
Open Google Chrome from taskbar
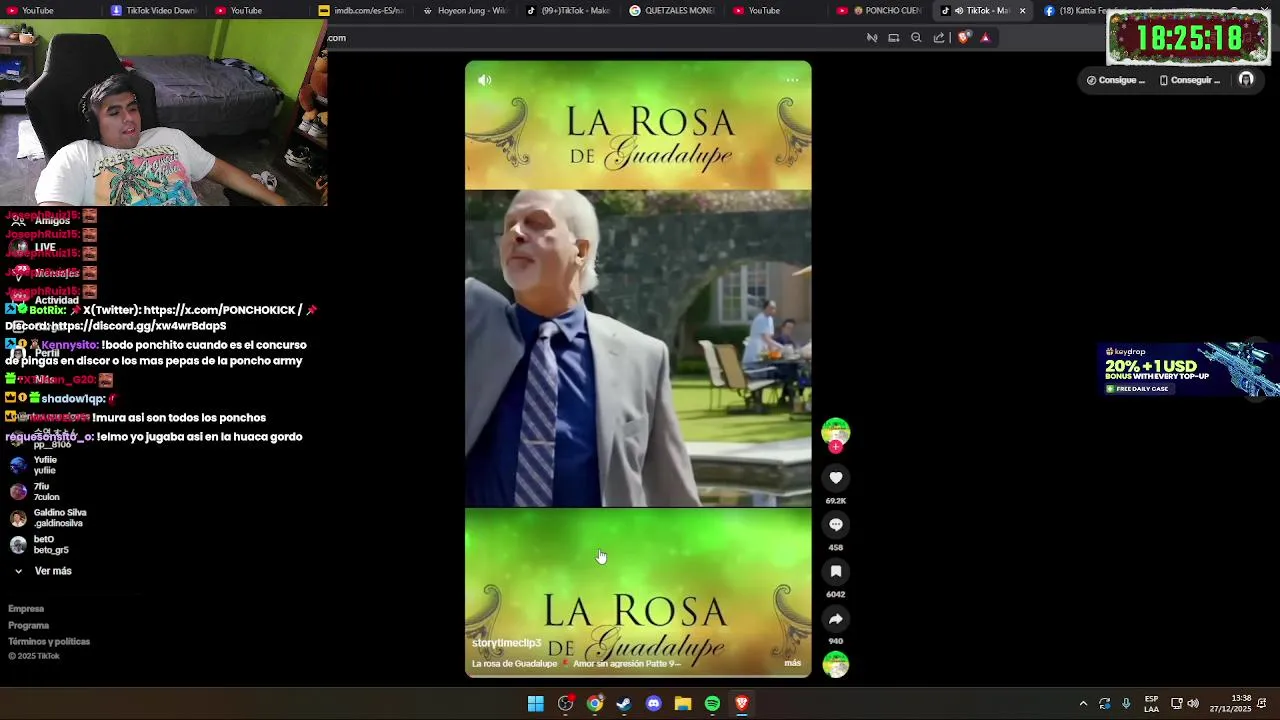coord(595,704)
